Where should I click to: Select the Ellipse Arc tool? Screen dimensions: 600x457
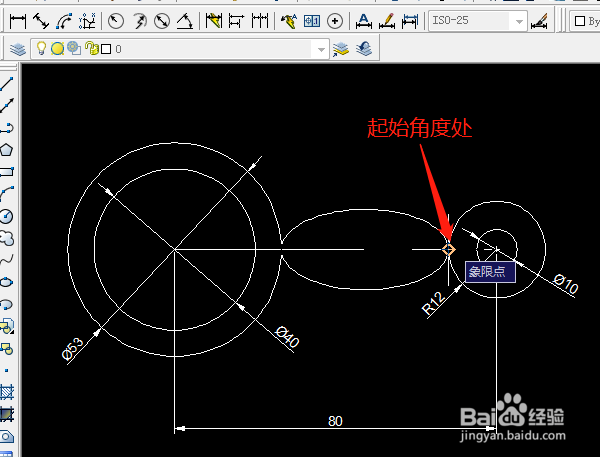click(7, 304)
